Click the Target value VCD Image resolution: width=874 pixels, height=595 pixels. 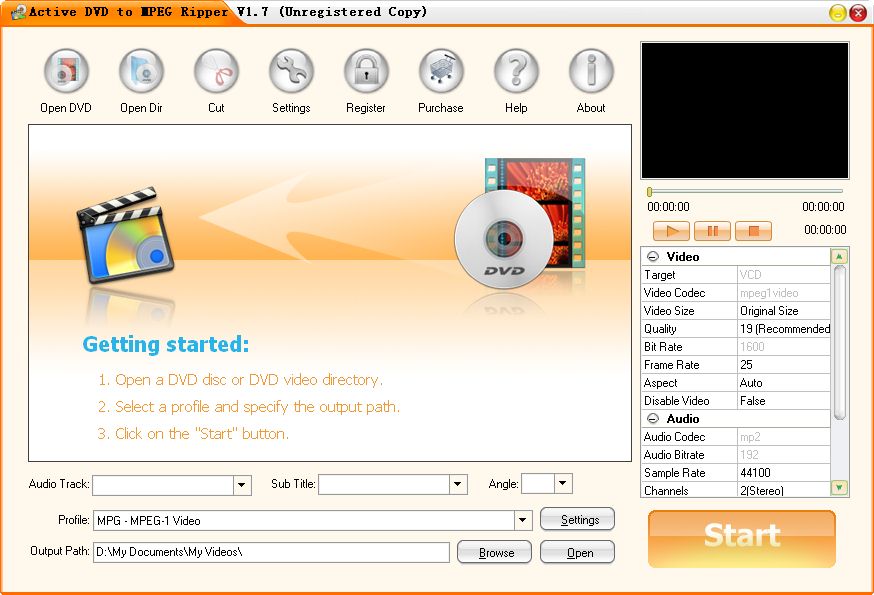[784, 274]
